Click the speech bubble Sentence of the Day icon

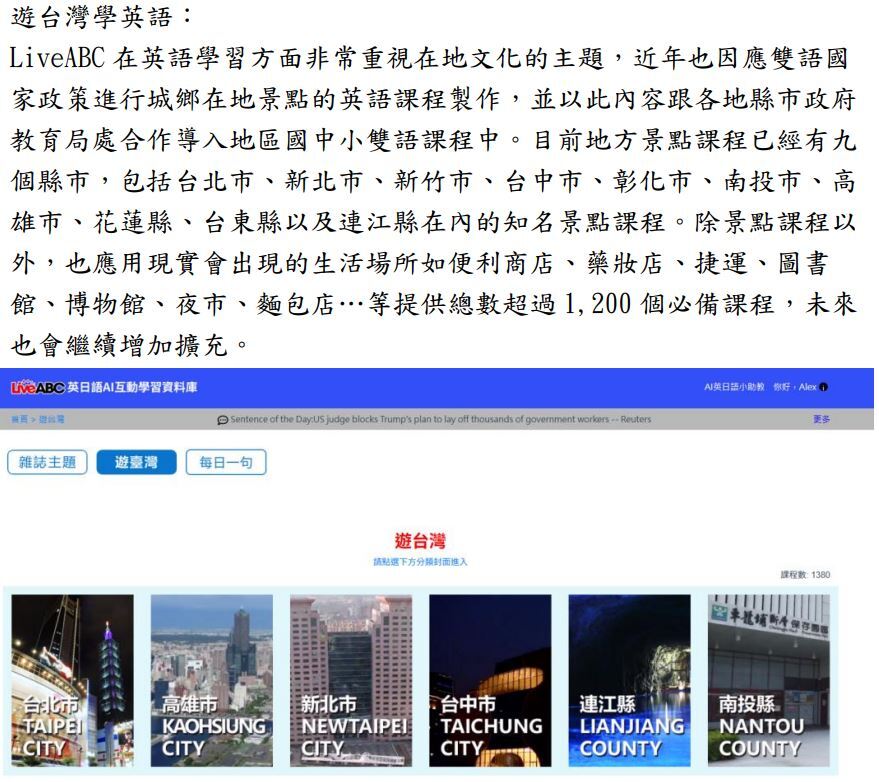click(221, 419)
